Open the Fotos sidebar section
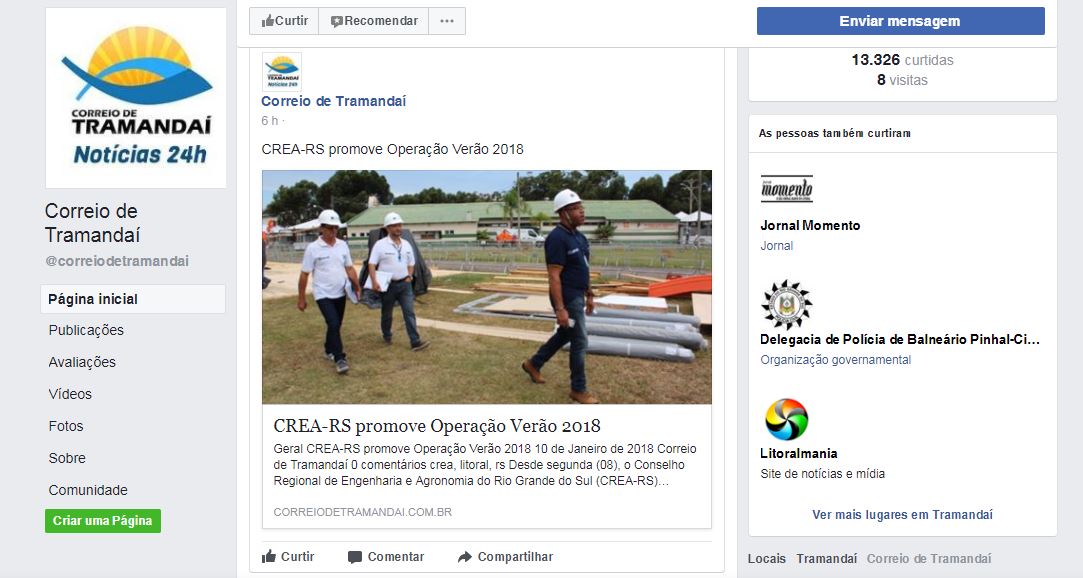Image resolution: width=1083 pixels, height=578 pixels. click(66, 426)
